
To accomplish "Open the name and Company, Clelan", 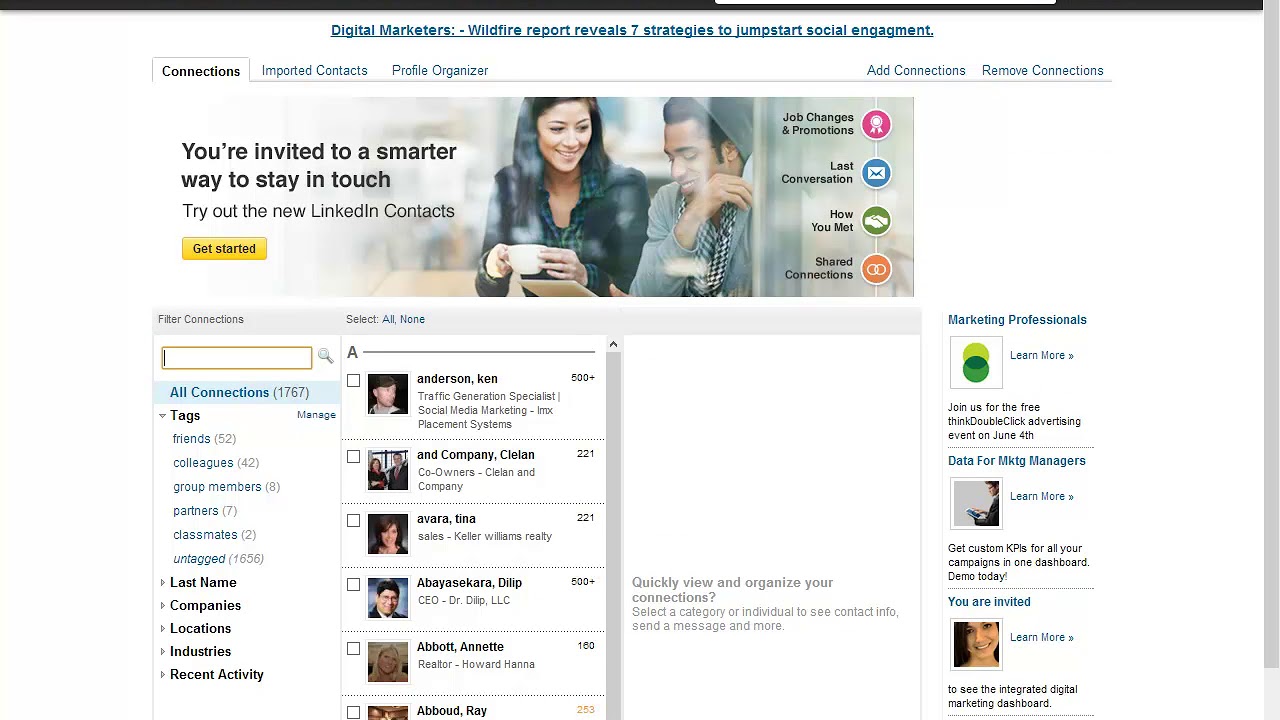I will point(476,455).
